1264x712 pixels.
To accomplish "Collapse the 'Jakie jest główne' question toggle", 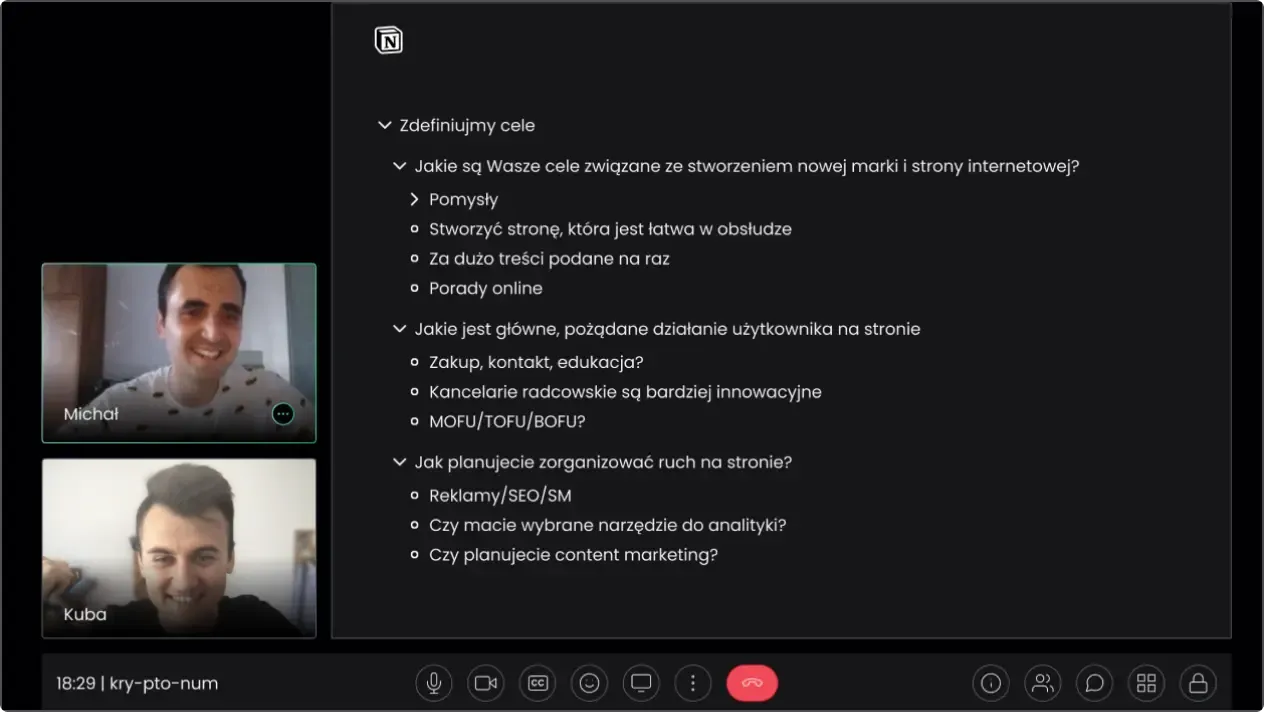I will [x=400, y=329].
